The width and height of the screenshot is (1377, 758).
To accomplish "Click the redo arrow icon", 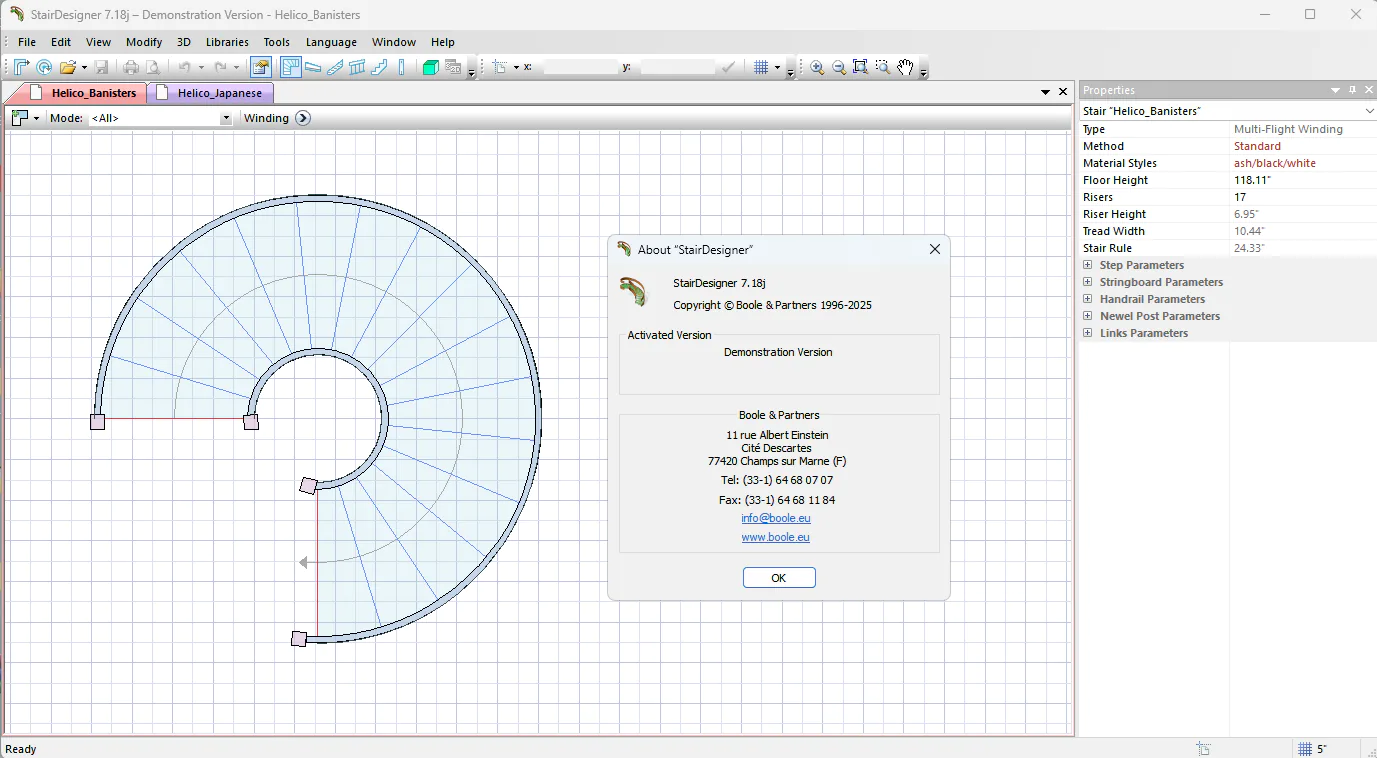I will click(221, 67).
